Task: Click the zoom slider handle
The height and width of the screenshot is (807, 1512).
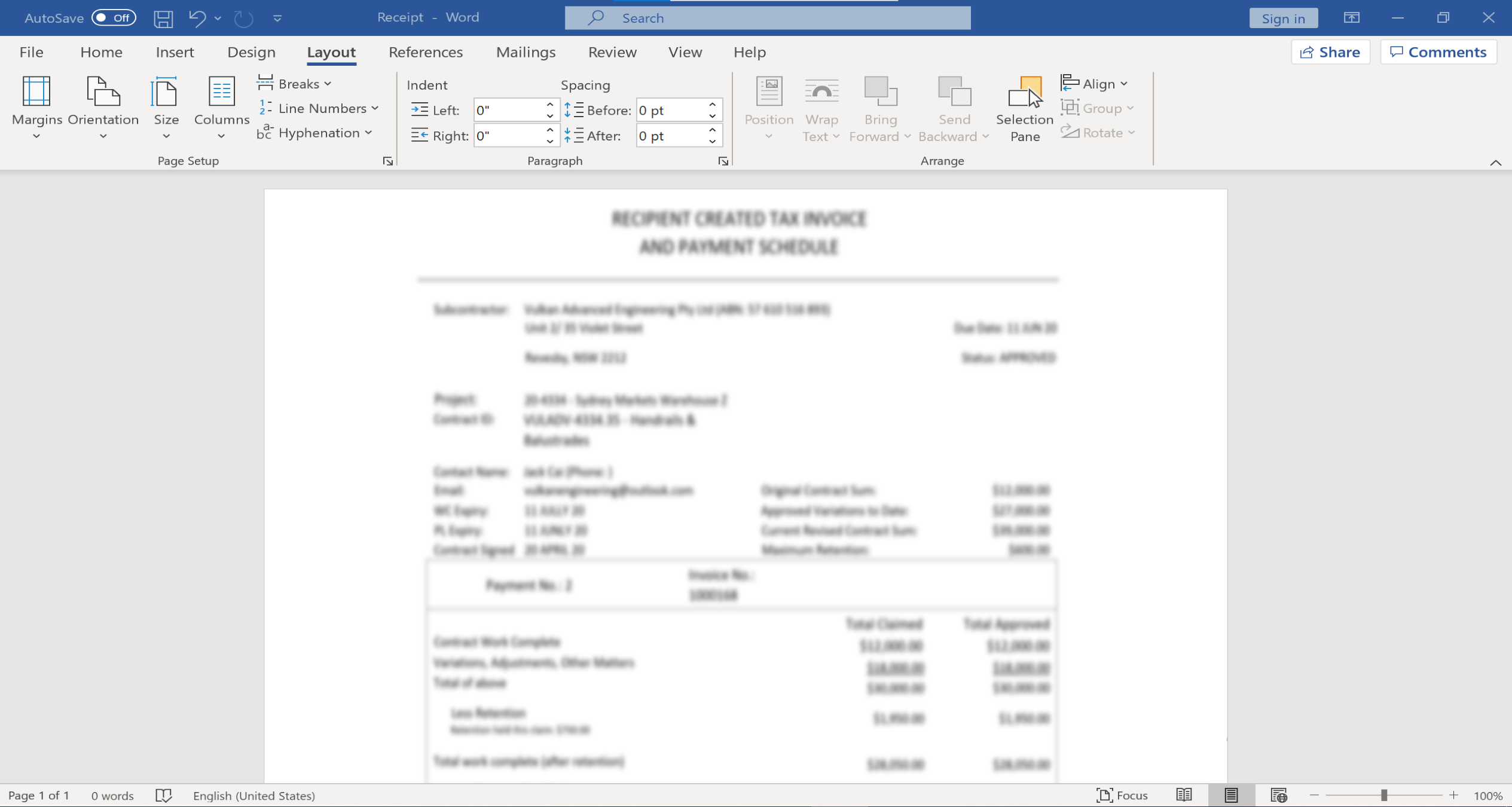Action: click(1383, 795)
